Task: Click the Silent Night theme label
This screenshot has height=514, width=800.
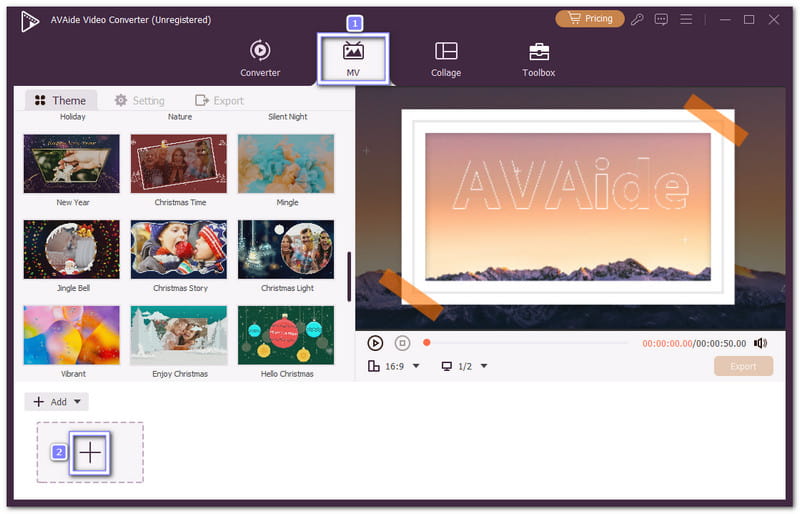Action: point(288,117)
